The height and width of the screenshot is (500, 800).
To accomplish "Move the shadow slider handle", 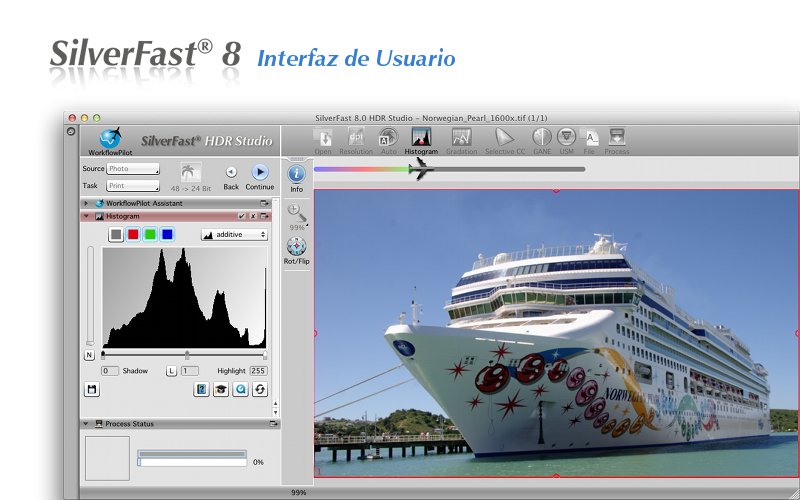I will click(x=104, y=355).
